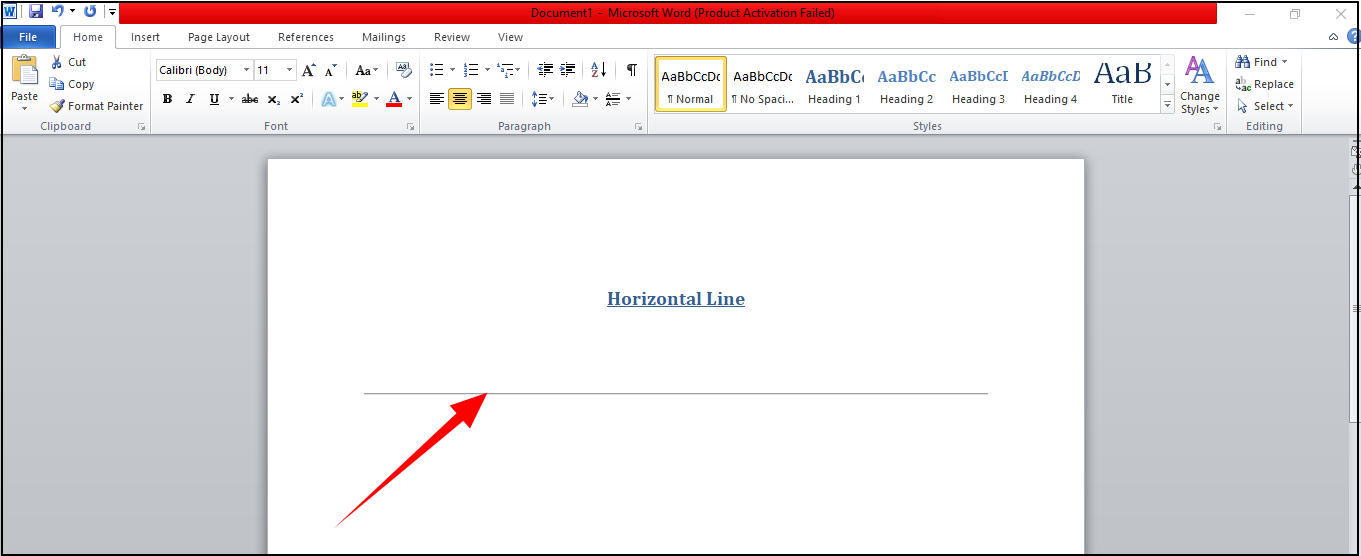Open the References tab
1361x556 pixels.
pyautogui.click(x=306, y=37)
